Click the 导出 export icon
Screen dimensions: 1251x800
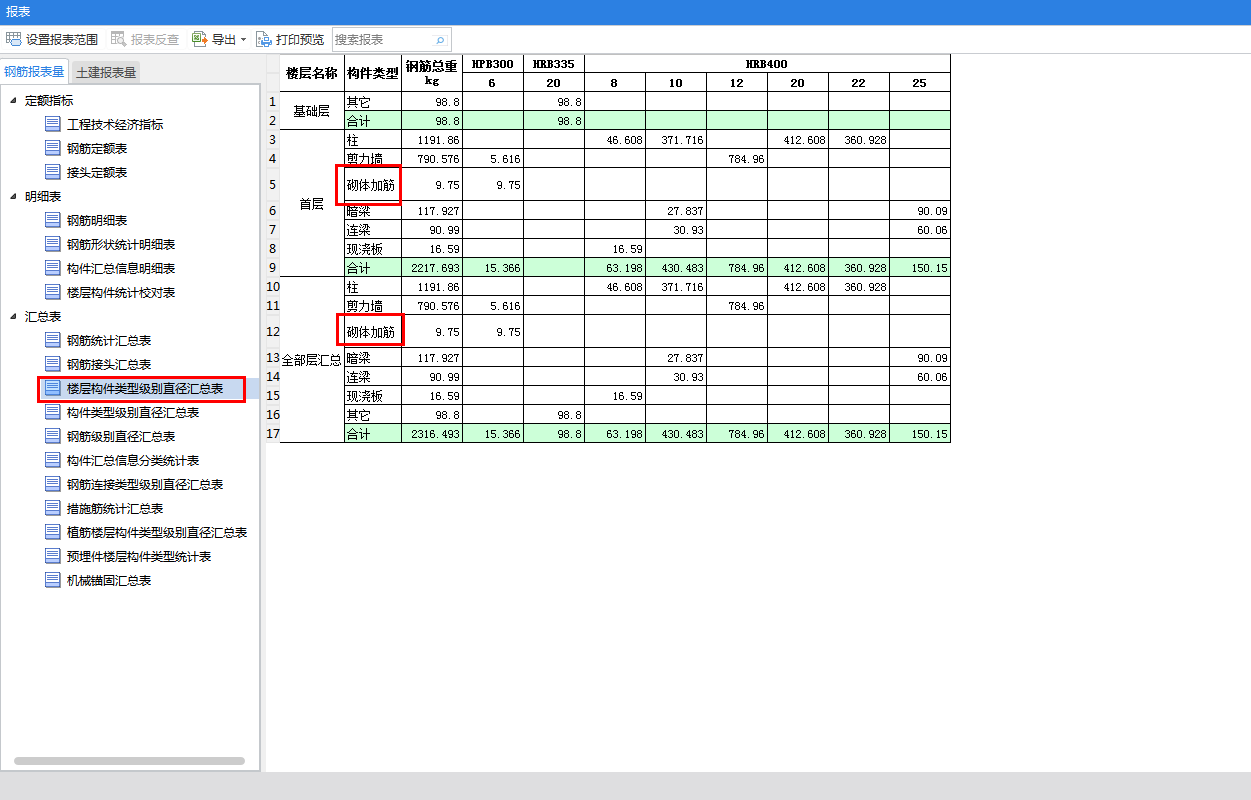(x=200, y=40)
